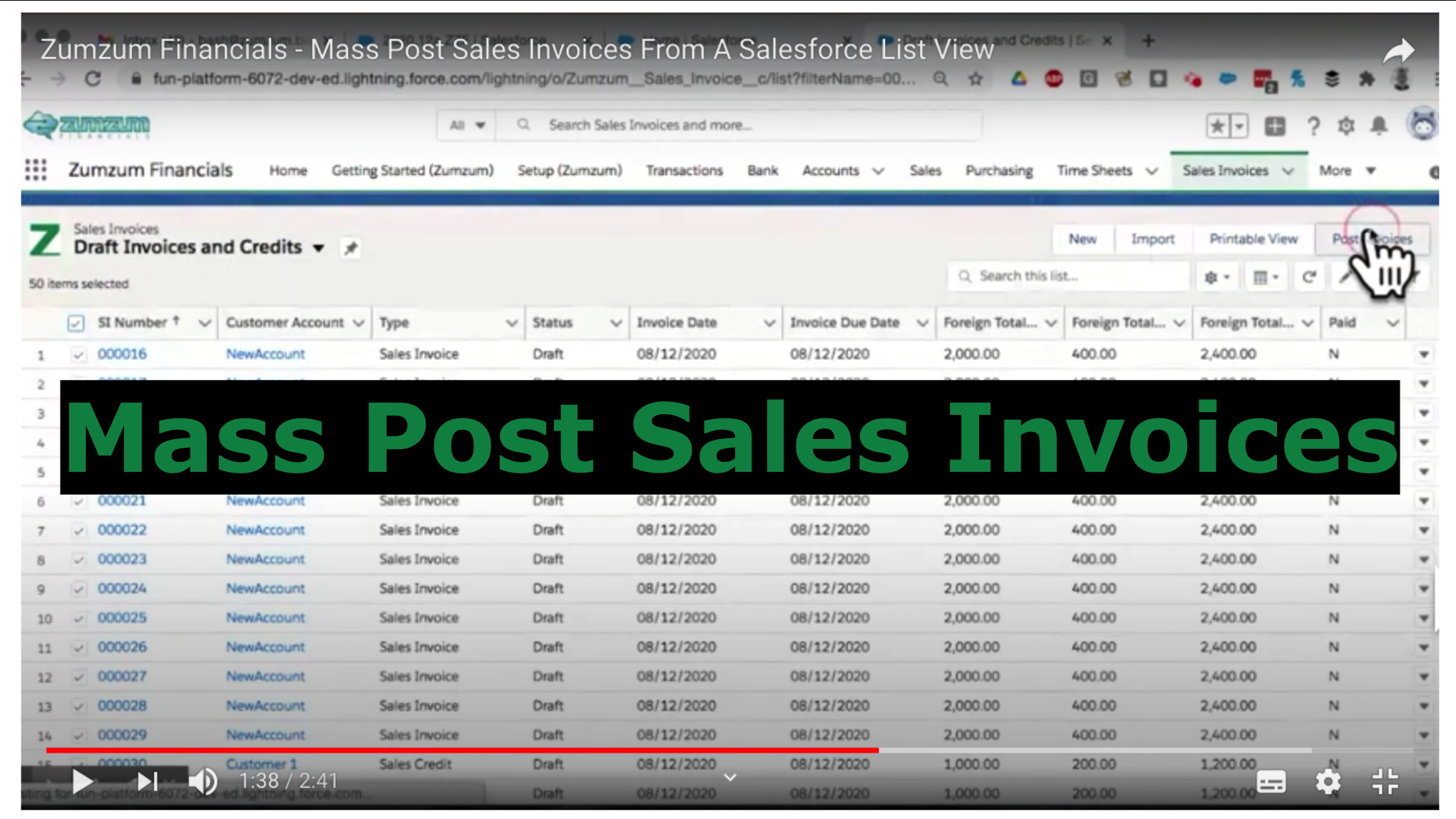The image size is (1456, 819).
Task: Click Post Invoices button
Action: (x=1372, y=239)
